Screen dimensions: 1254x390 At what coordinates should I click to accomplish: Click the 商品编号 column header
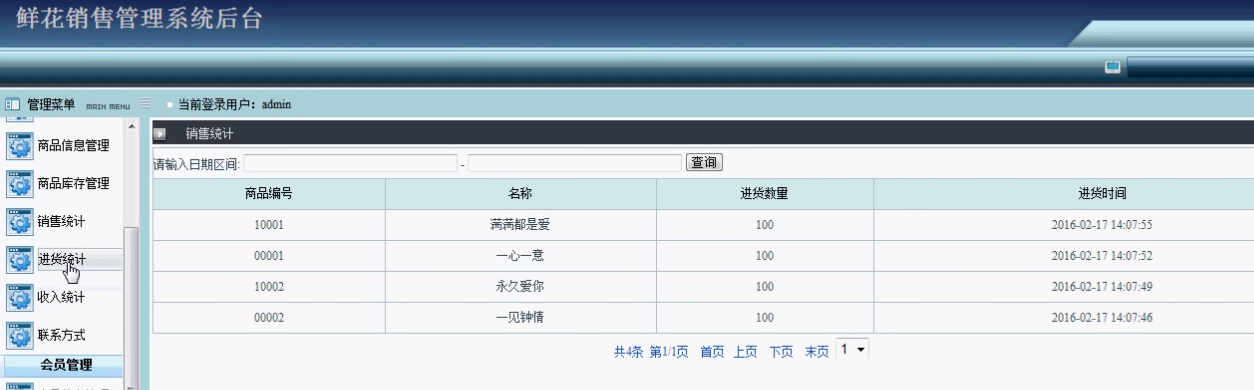pyautogui.click(x=269, y=194)
